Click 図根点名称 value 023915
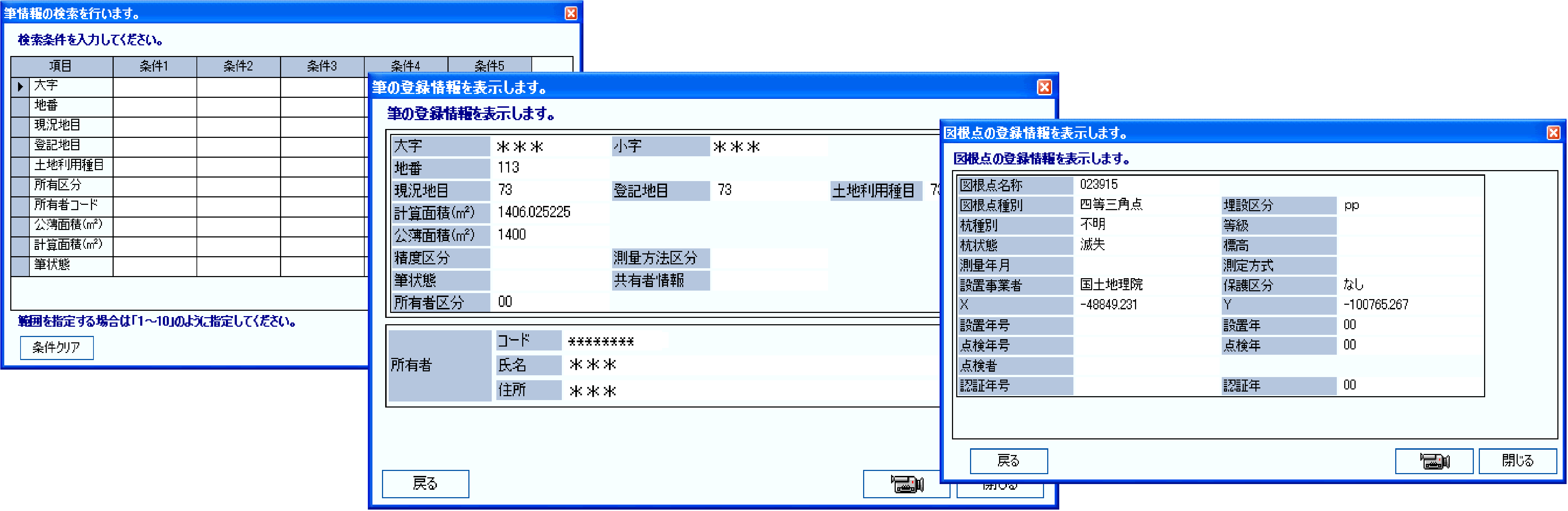Viewport: 1568px width, 511px height. [x=1099, y=185]
